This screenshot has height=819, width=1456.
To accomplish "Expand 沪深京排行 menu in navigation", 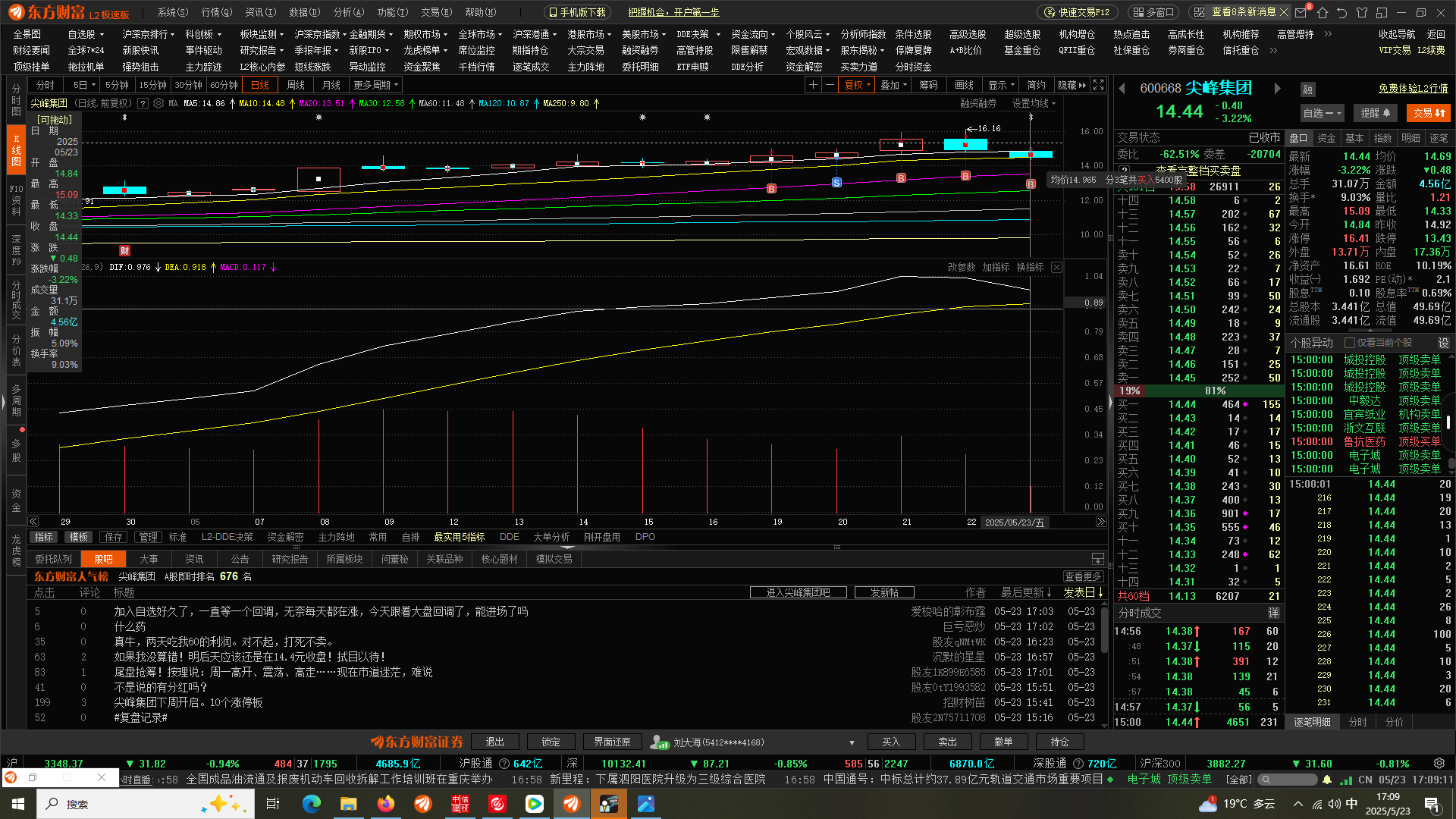I will coord(149,34).
